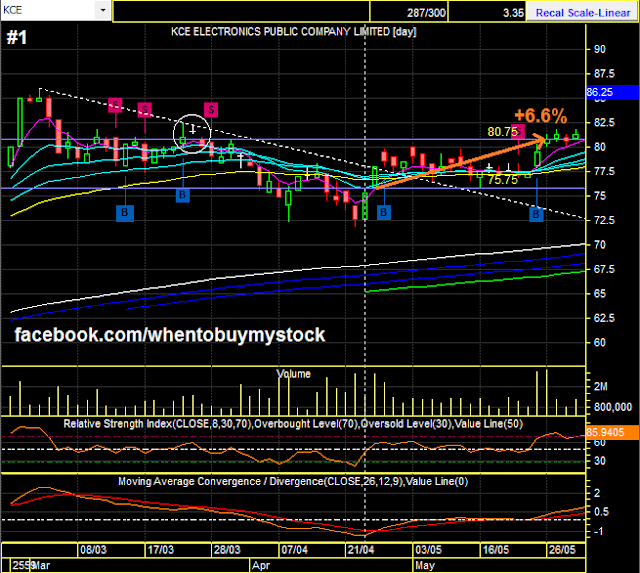Click the May month label

tap(425, 566)
